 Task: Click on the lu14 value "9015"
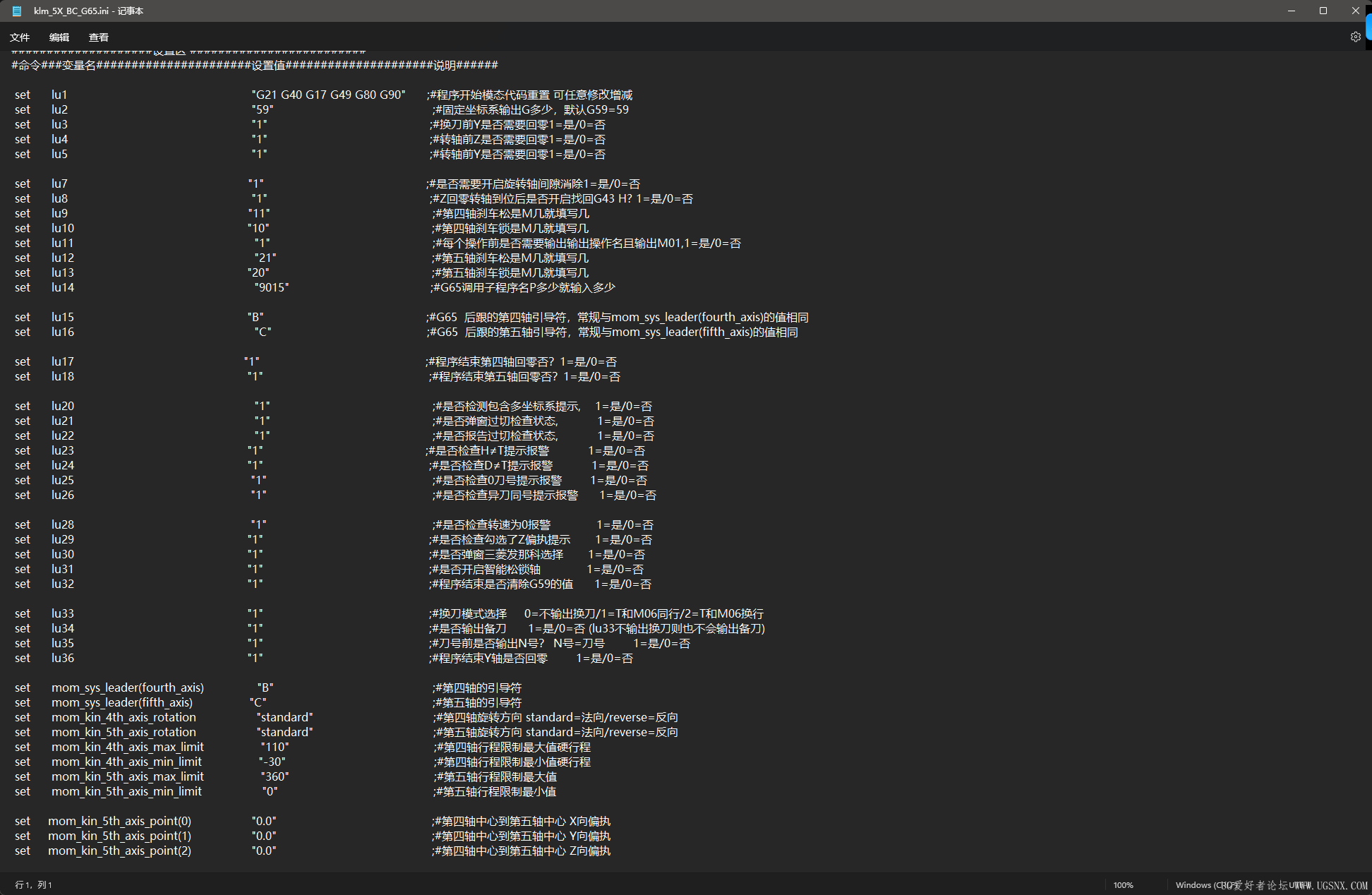(x=272, y=287)
